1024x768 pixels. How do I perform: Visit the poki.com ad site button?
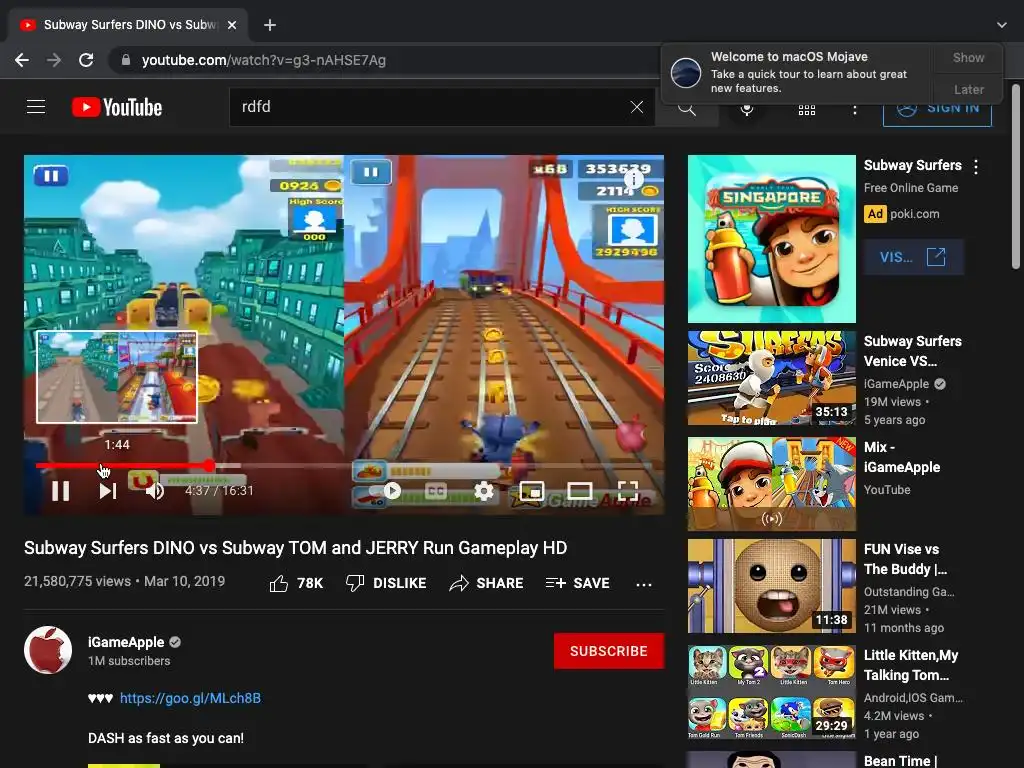(x=913, y=257)
